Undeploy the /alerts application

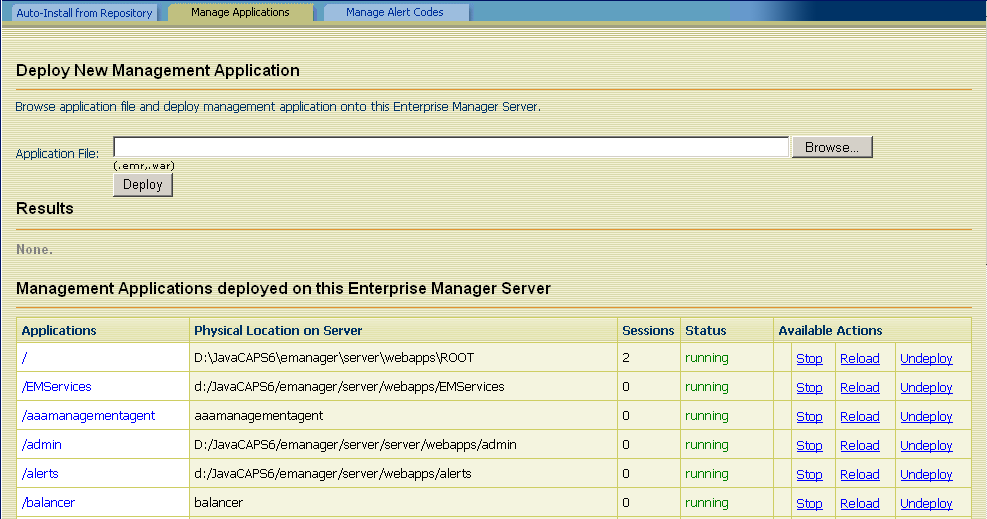coord(926,474)
